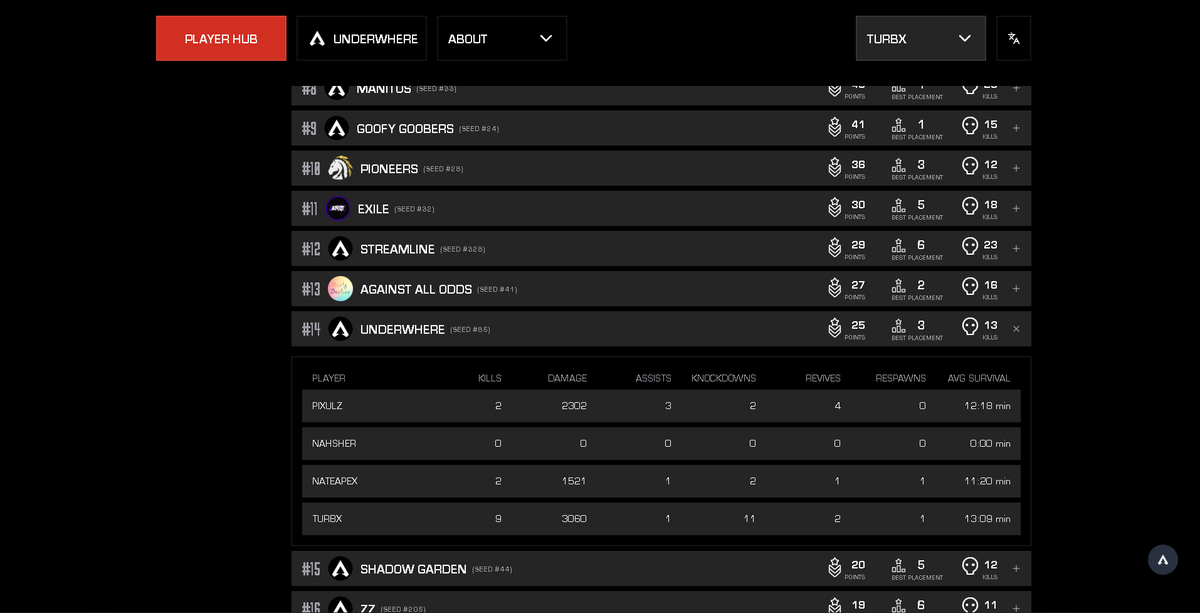The height and width of the screenshot is (613, 1200).
Task: Click the points badge icon for Underwhere
Action: (834, 327)
